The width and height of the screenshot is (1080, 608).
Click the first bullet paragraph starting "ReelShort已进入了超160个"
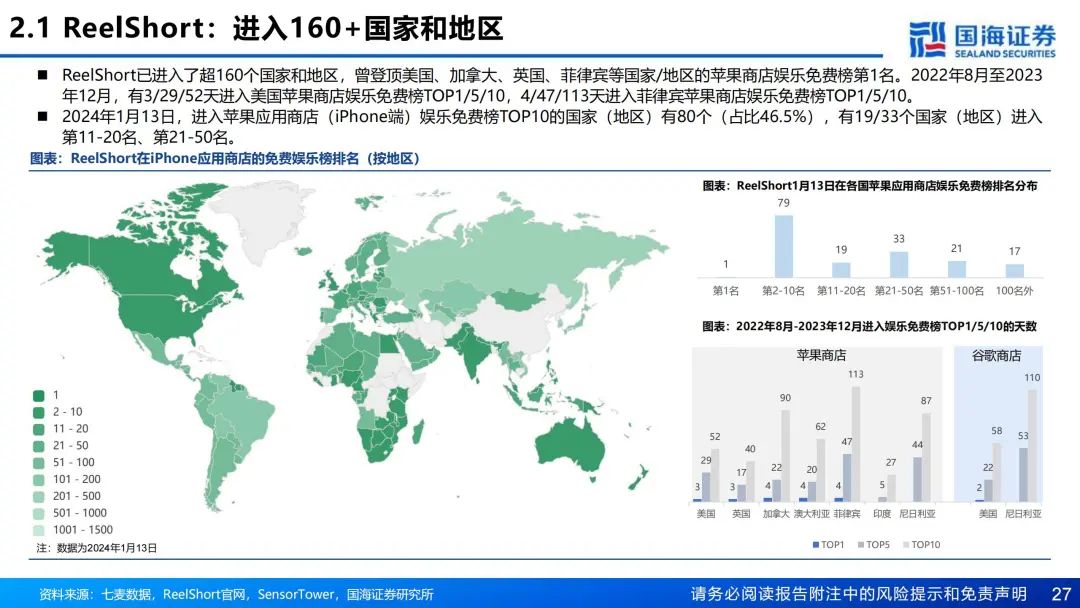552,85
